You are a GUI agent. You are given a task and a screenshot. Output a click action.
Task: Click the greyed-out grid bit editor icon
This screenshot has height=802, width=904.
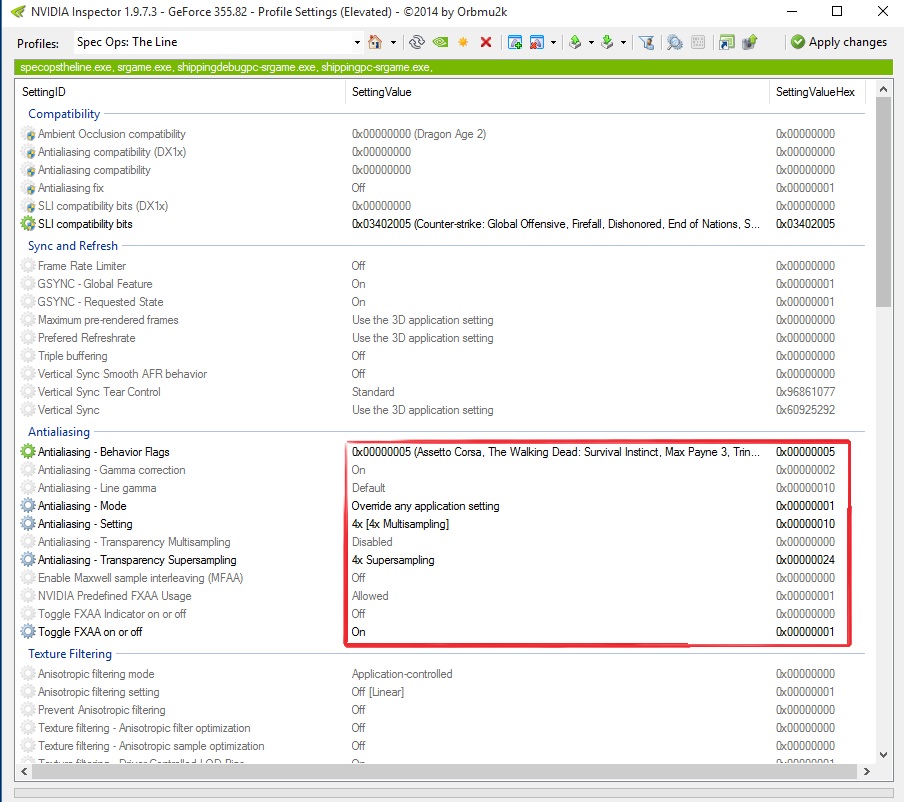[698, 42]
